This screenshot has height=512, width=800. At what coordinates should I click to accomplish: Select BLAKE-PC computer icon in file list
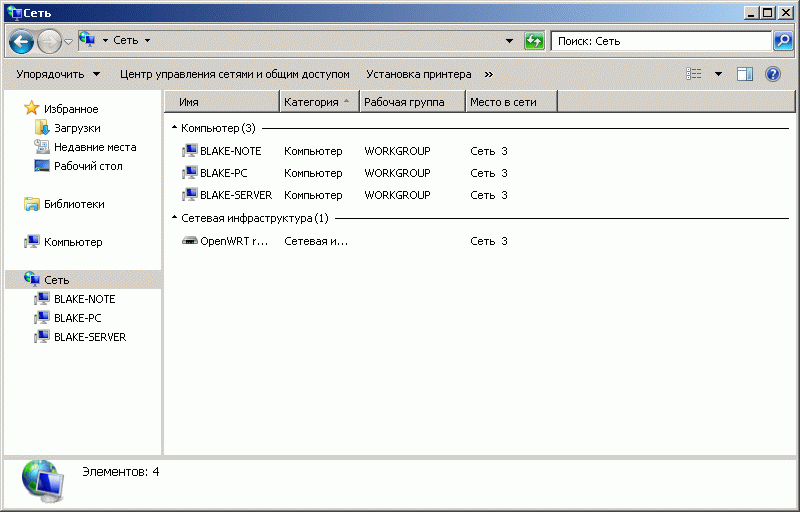point(189,172)
